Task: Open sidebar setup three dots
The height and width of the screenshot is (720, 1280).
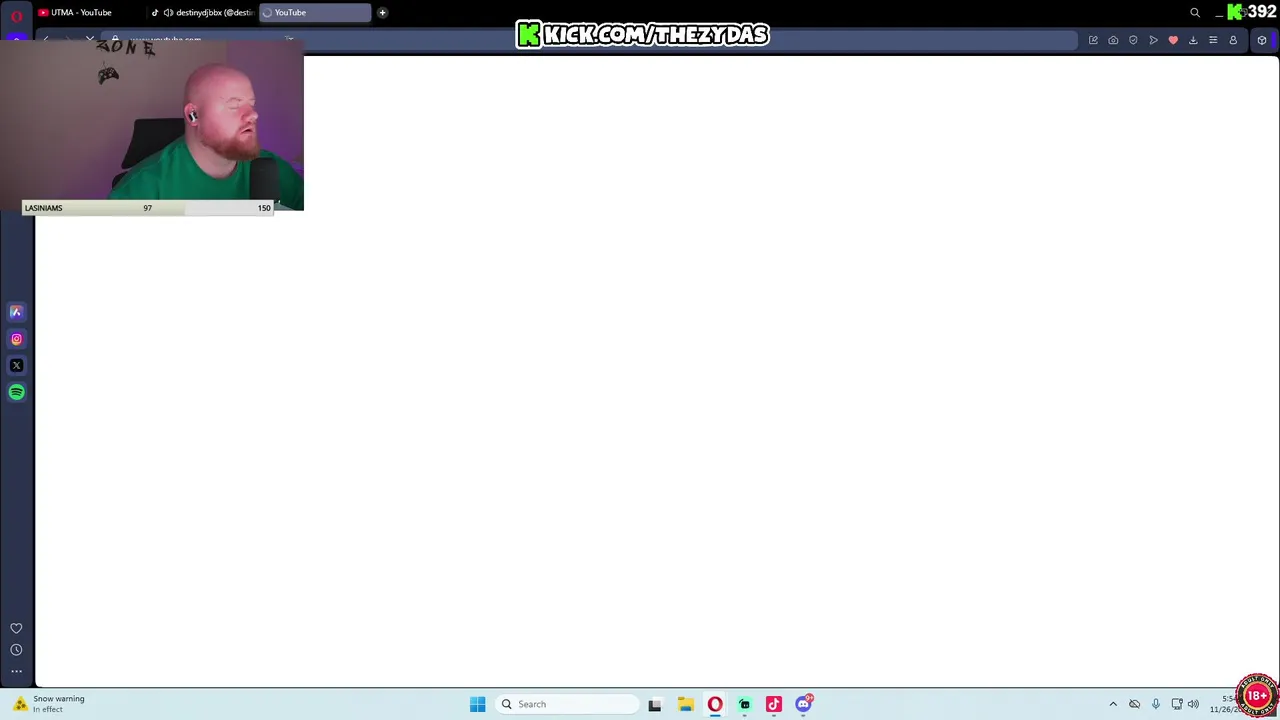Action: 16,671
